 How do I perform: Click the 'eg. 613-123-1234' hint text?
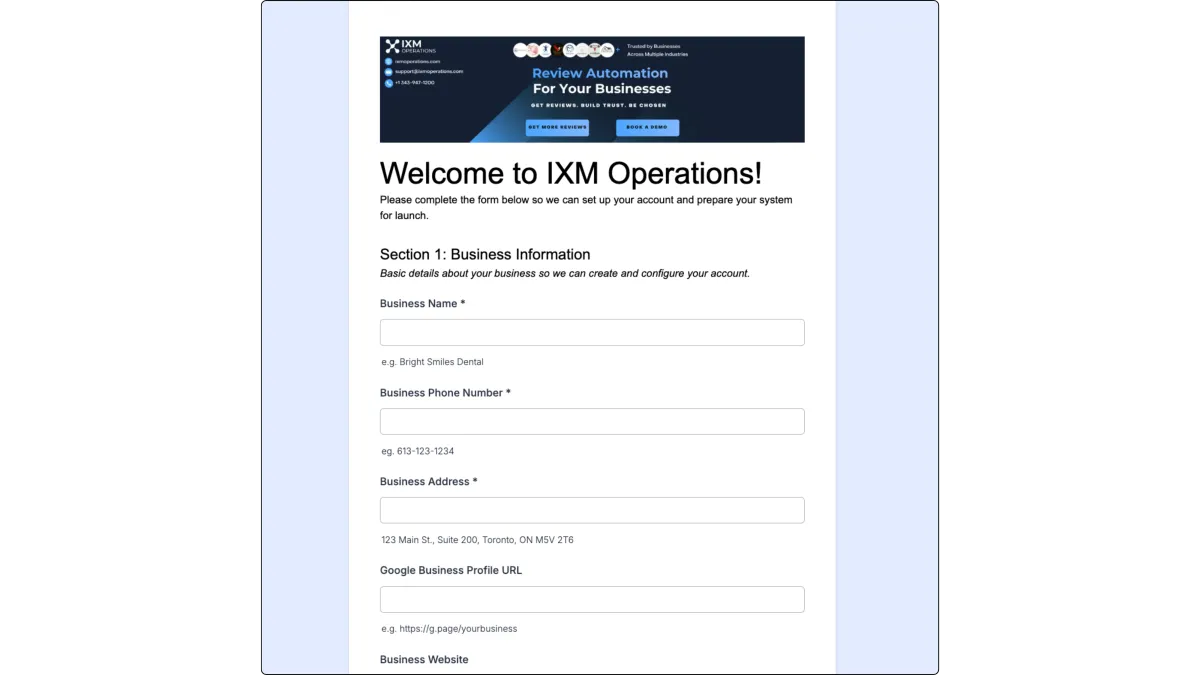[417, 451]
